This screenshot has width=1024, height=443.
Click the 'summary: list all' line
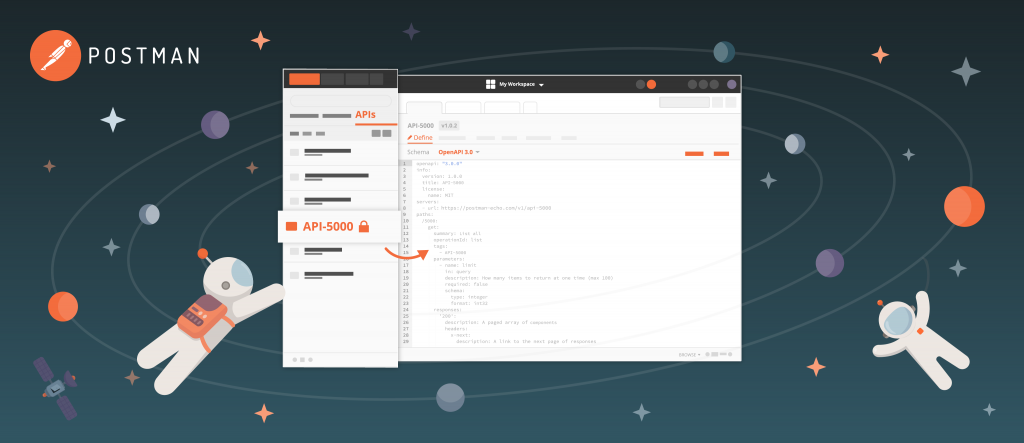click(457, 233)
